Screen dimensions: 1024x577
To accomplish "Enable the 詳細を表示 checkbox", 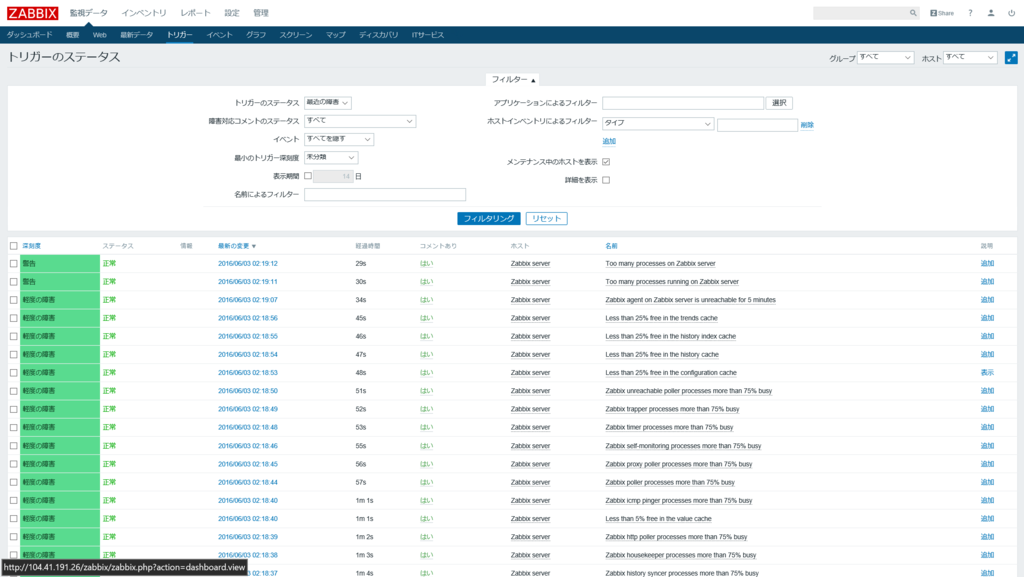I will pos(606,179).
